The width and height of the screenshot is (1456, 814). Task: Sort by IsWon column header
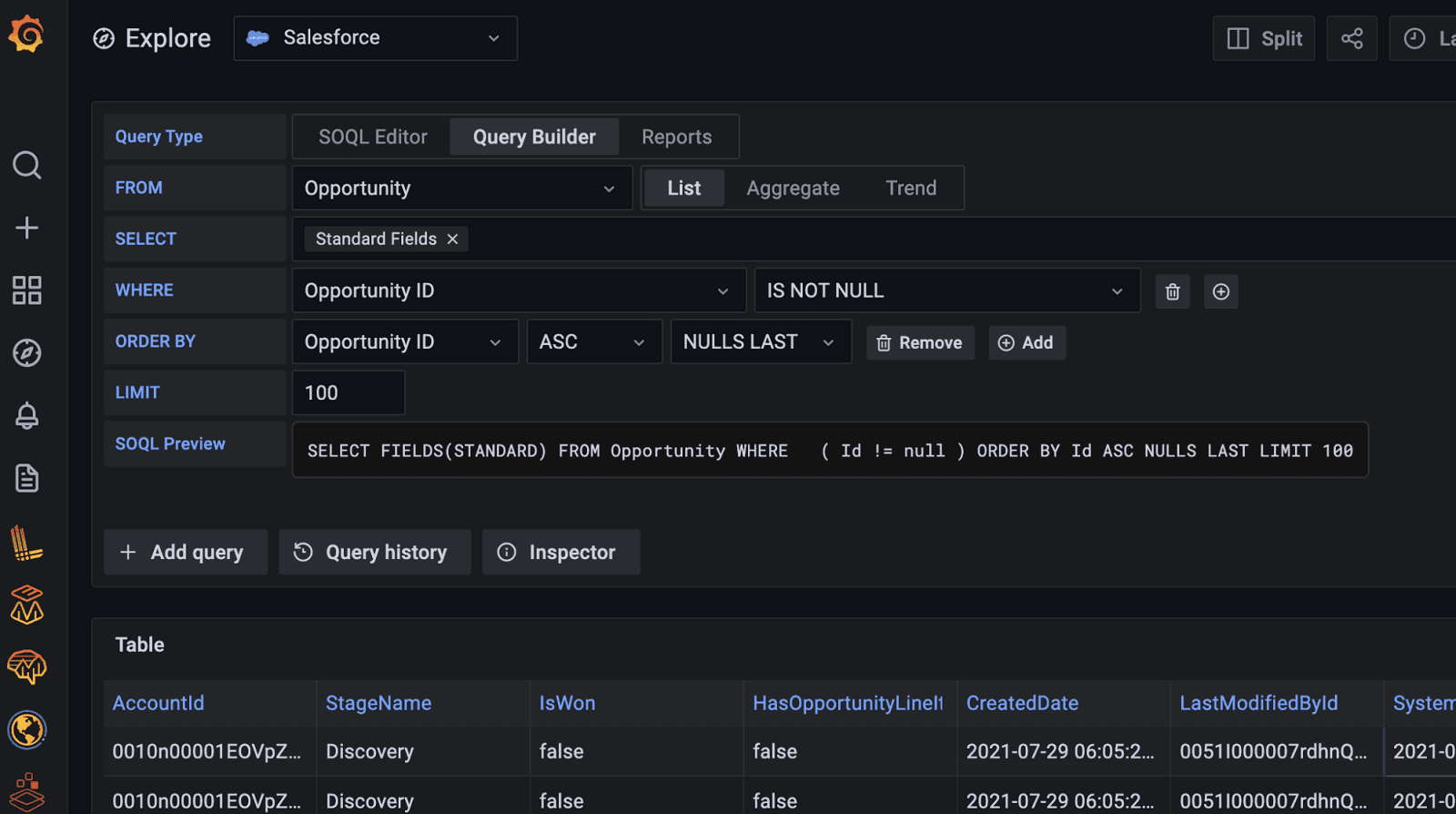[567, 703]
